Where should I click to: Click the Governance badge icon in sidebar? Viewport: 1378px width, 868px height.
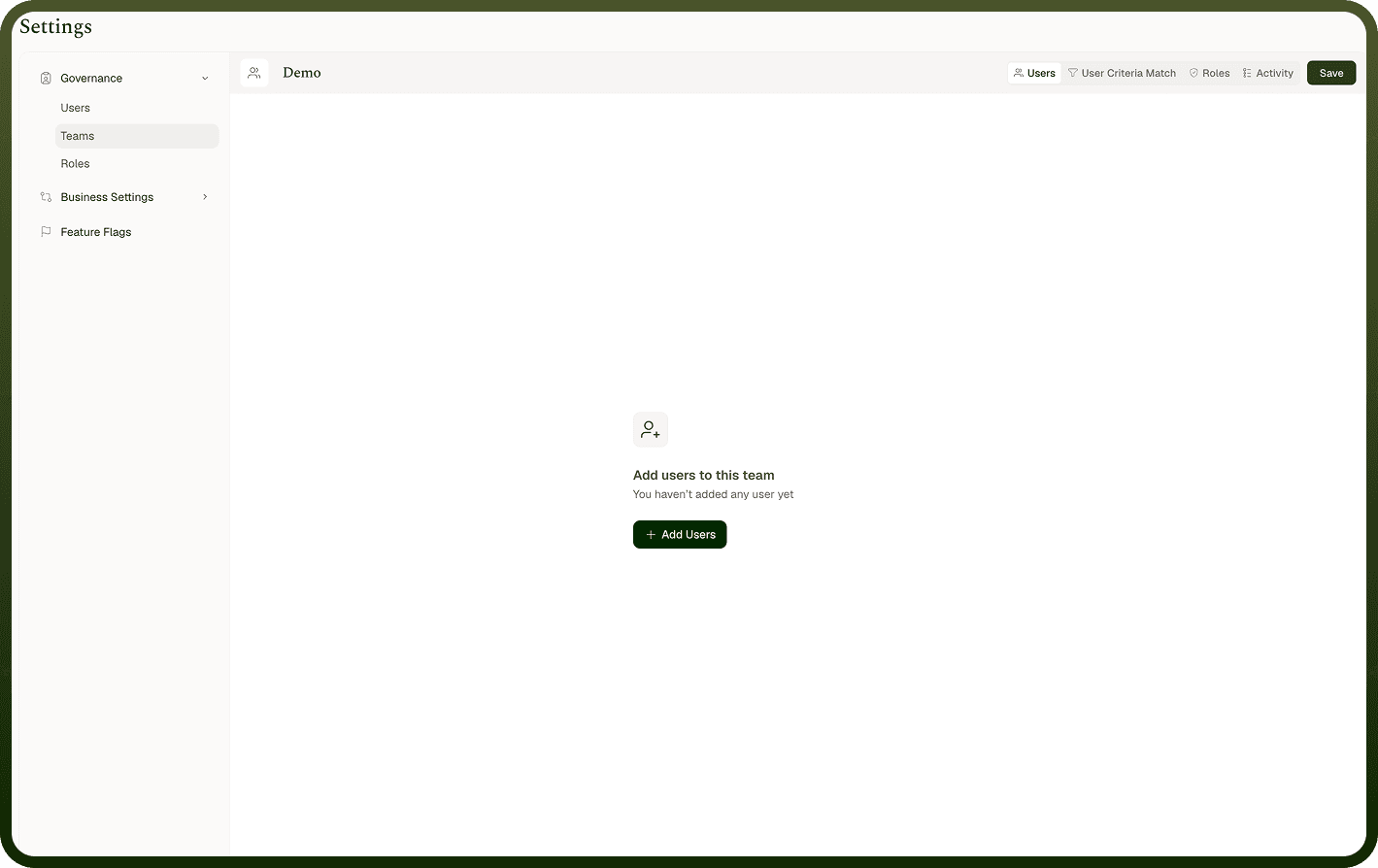tap(46, 78)
